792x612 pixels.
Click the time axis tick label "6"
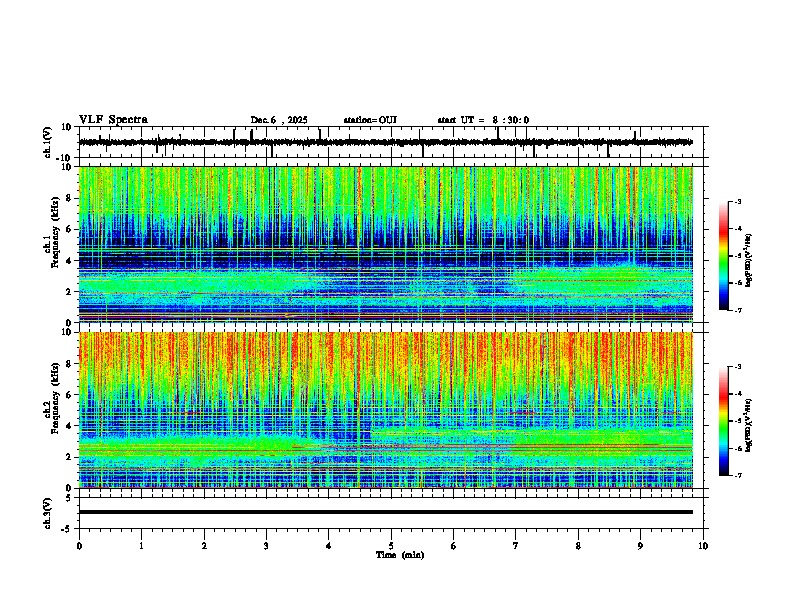click(x=454, y=546)
